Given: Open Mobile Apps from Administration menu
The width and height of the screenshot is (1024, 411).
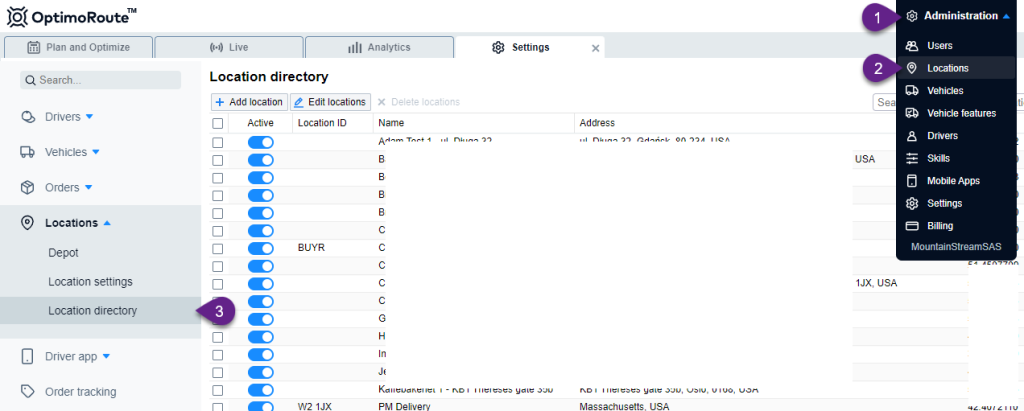Looking at the screenshot, I should [956, 181].
